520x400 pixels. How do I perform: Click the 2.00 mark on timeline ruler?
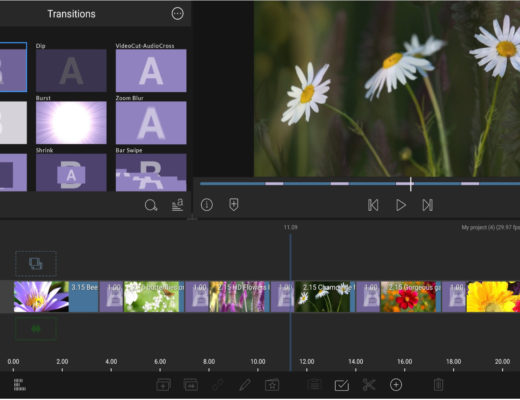[x=62, y=361]
